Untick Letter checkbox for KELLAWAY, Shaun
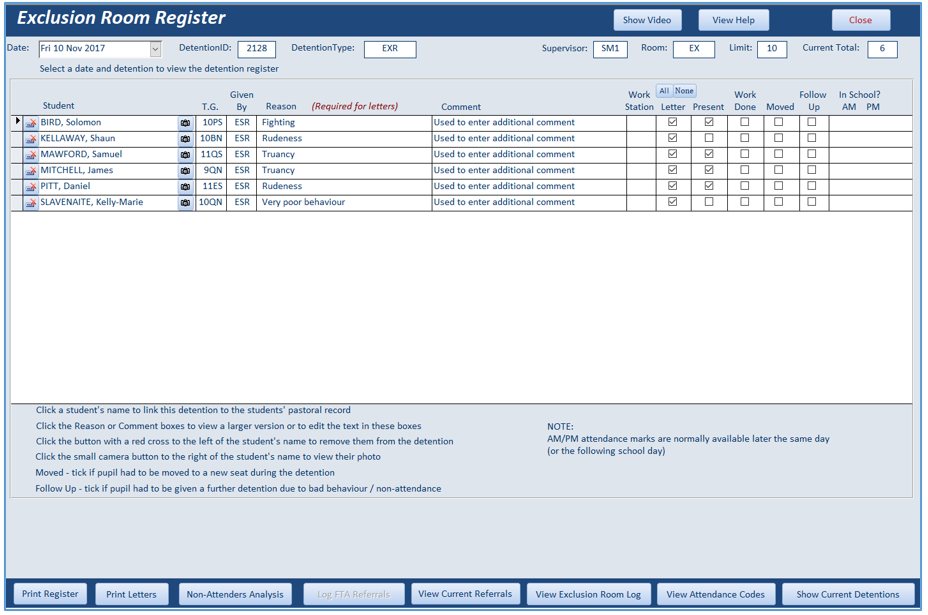 click(672, 138)
